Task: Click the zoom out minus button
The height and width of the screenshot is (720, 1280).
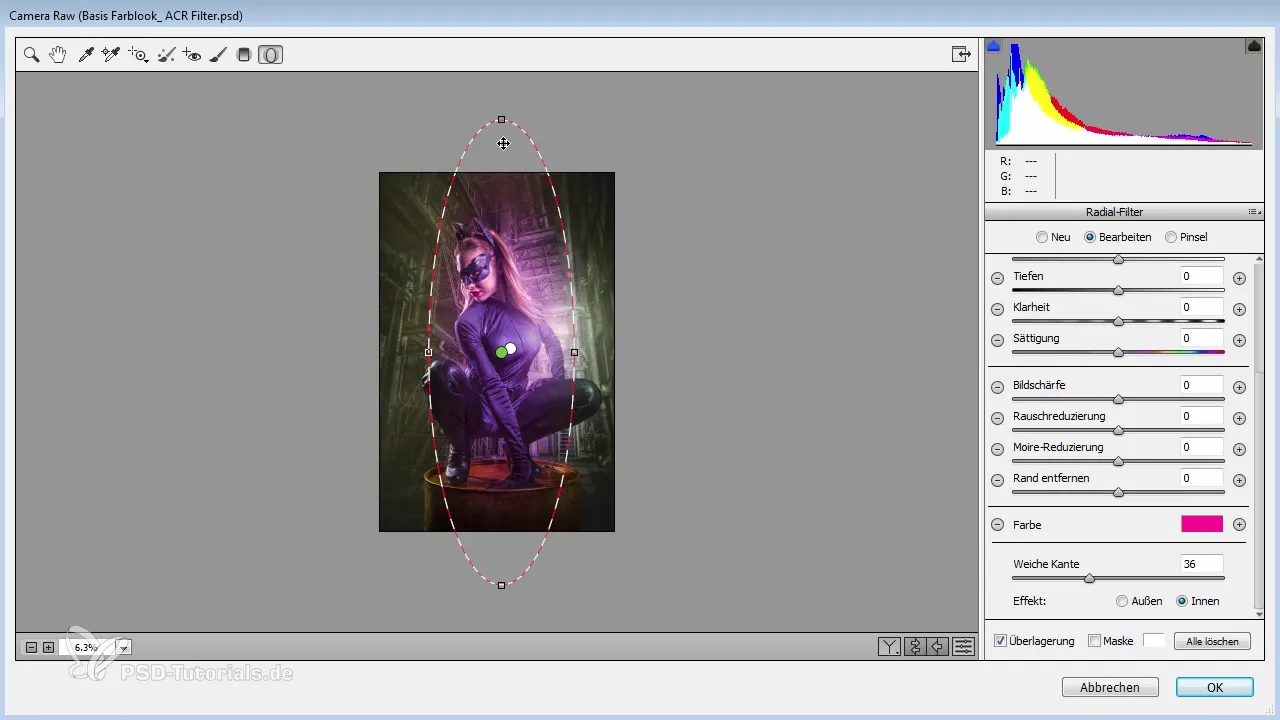Action: [31, 647]
